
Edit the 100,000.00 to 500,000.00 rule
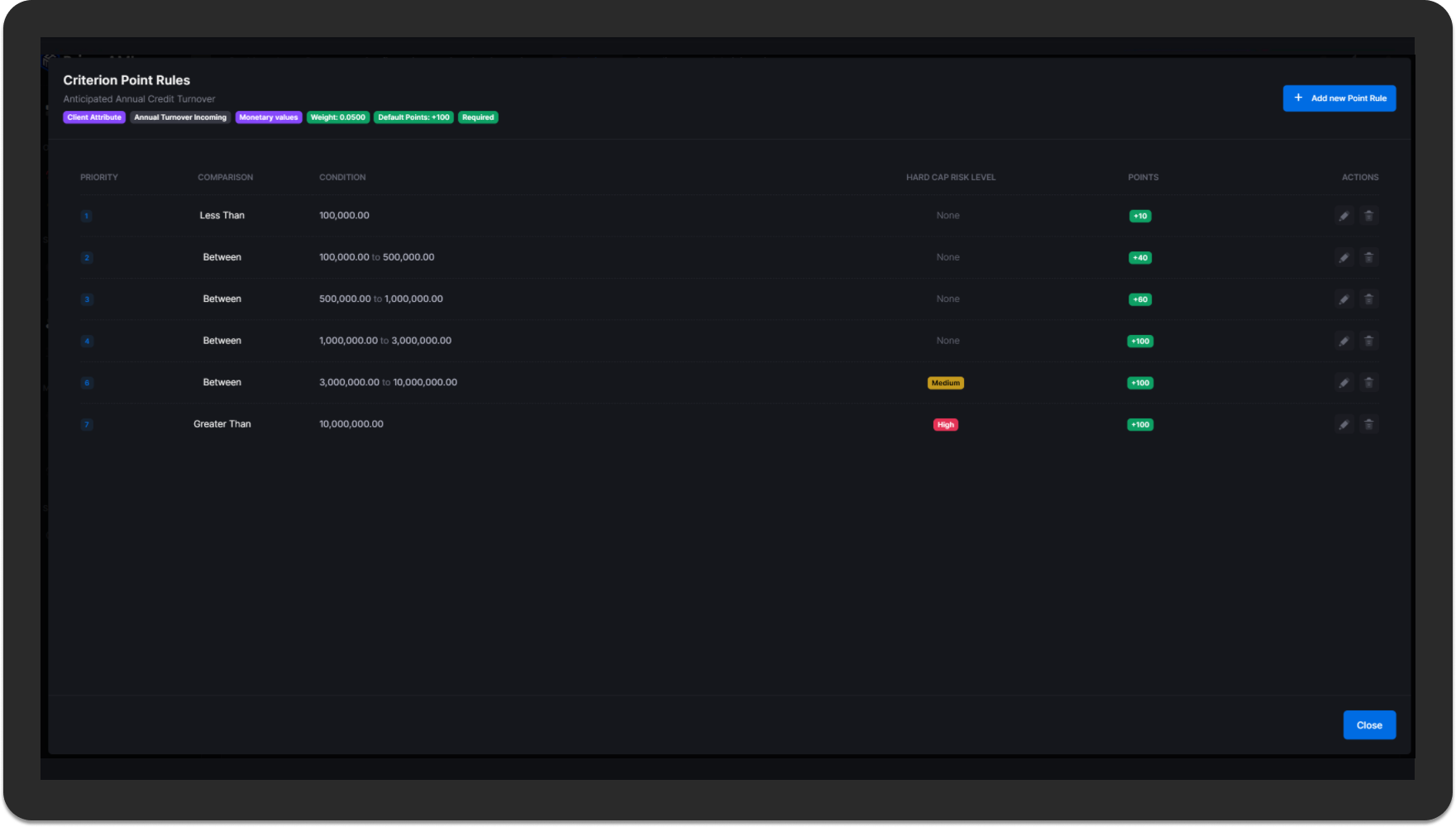pyautogui.click(x=1344, y=258)
